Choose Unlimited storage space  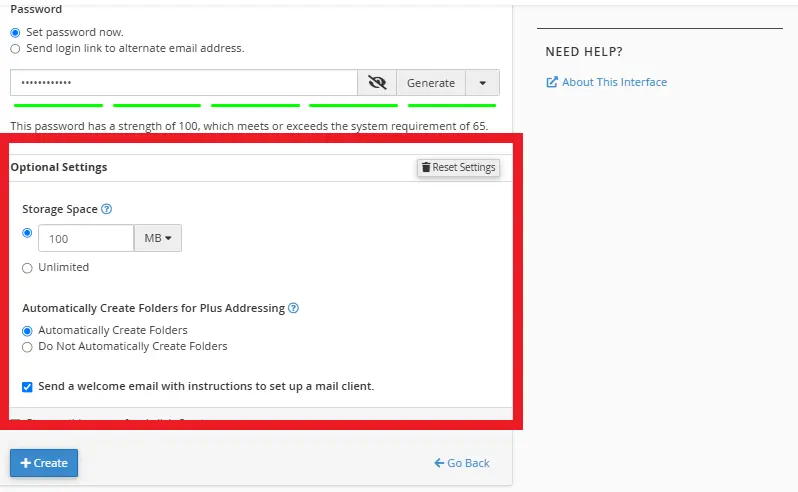tap(27, 268)
